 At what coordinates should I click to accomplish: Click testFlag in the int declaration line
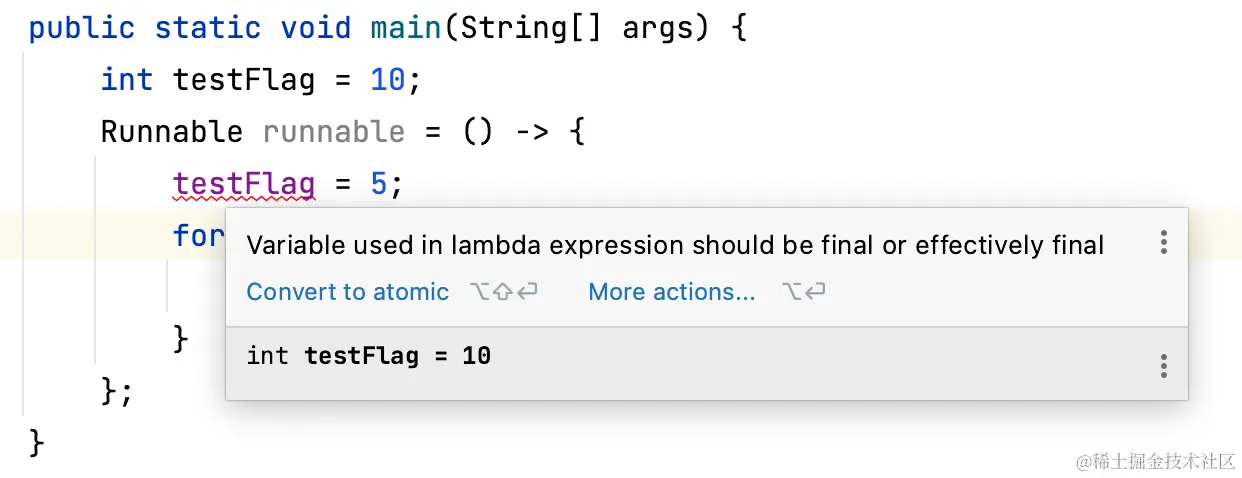click(x=244, y=79)
